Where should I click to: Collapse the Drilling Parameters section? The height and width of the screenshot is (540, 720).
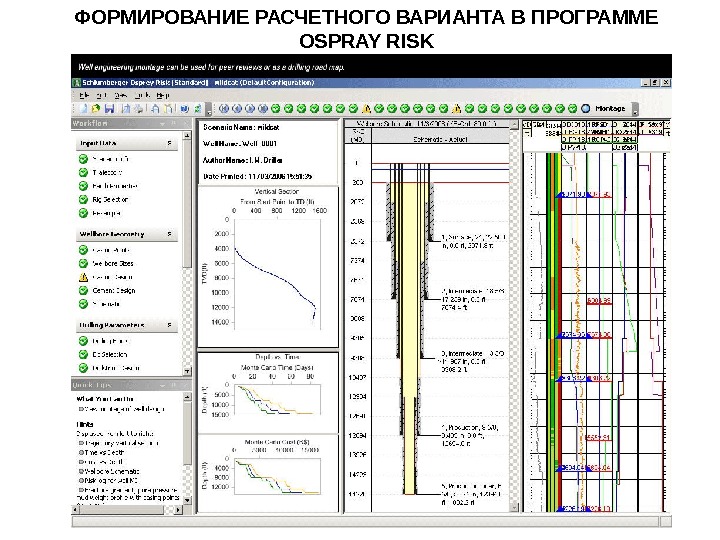pyautogui.click(x=169, y=326)
